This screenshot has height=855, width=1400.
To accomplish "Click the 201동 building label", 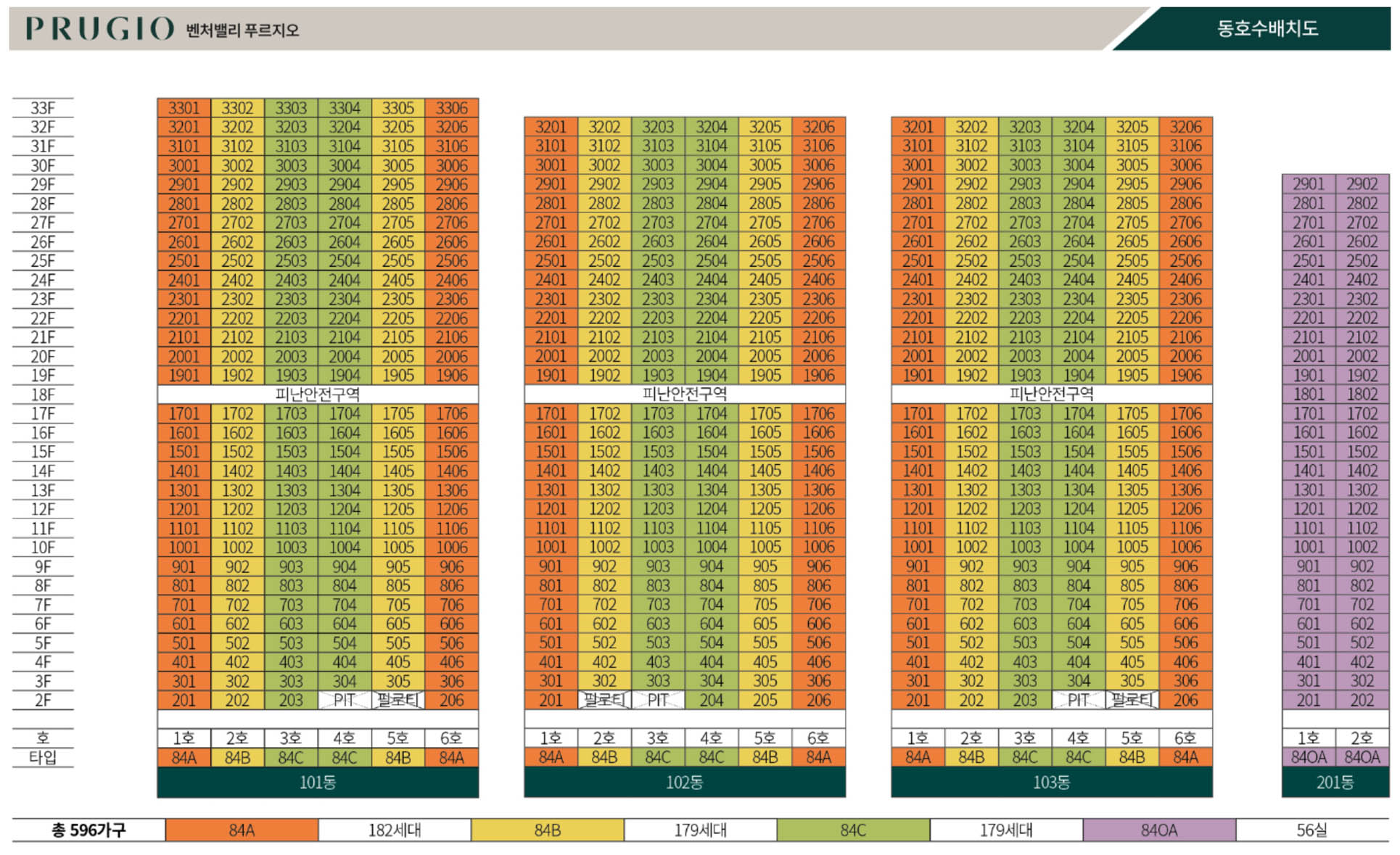I will tap(1335, 782).
